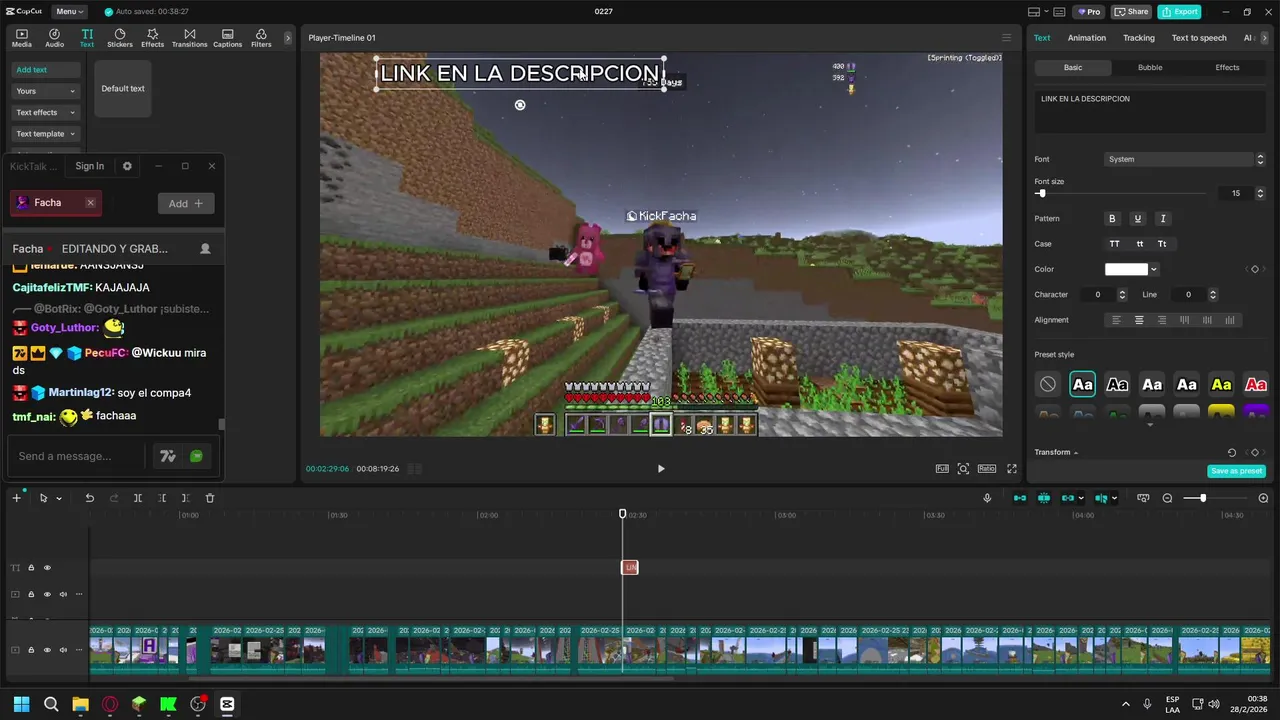Click the Font size slider
The image size is (1280, 720).
(x=1120, y=193)
